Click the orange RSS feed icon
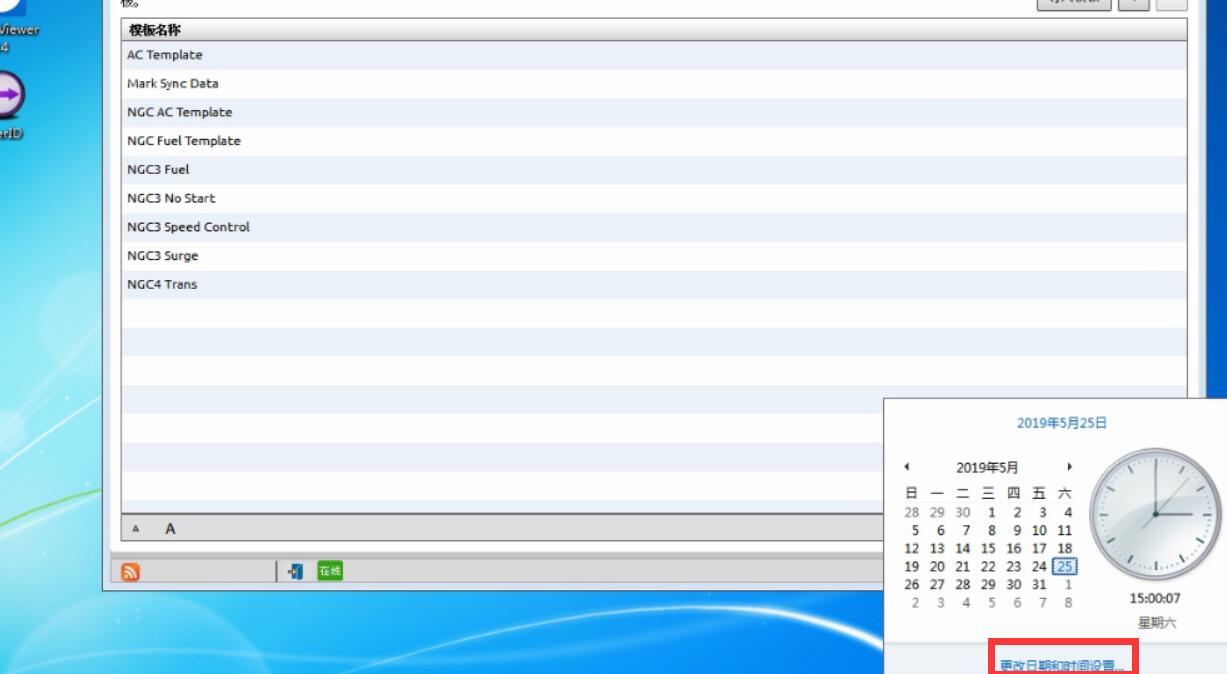The height and width of the screenshot is (674, 1227). (130, 572)
